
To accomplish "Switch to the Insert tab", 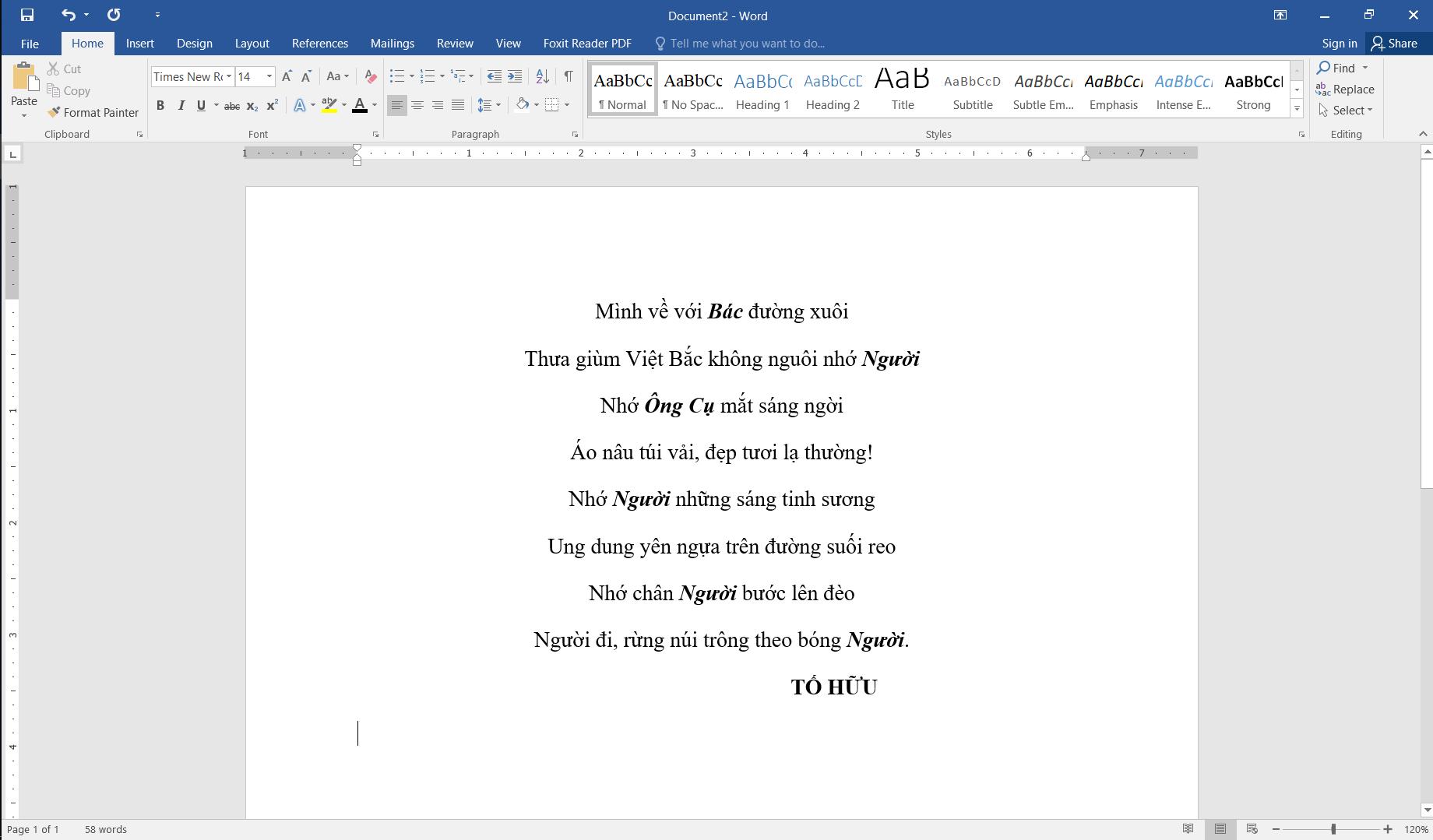I will tap(140, 44).
